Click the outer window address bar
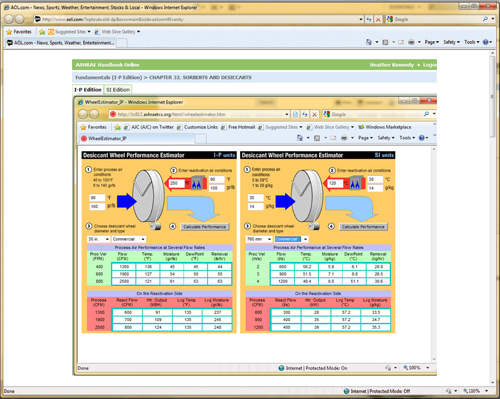The width and height of the screenshot is (500, 399). tap(198, 19)
